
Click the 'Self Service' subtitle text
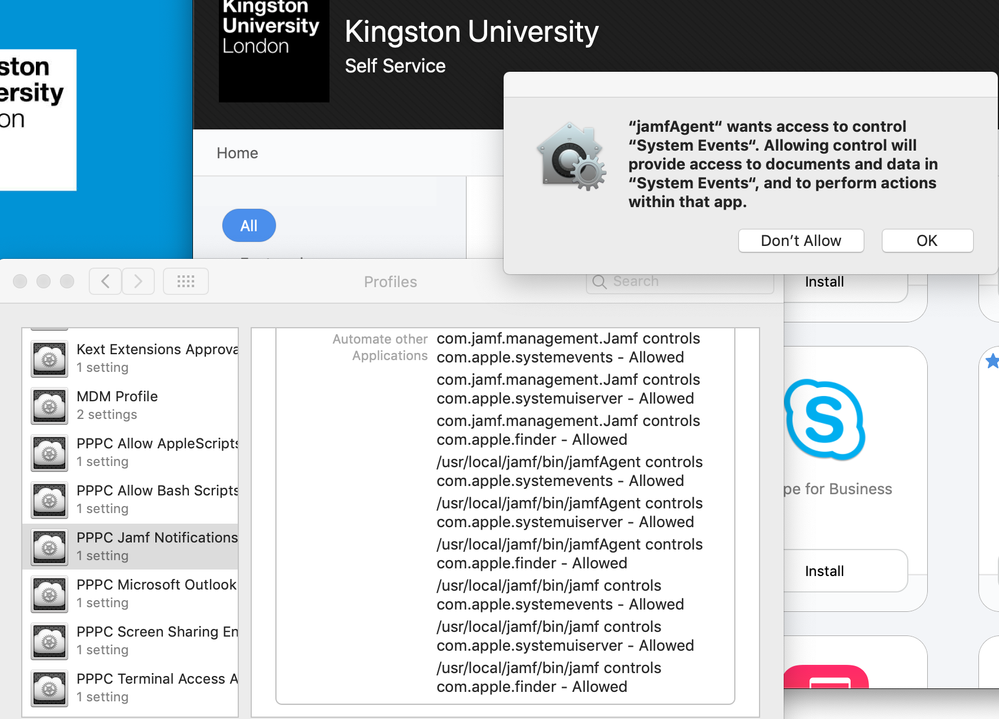click(x=395, y=66)
